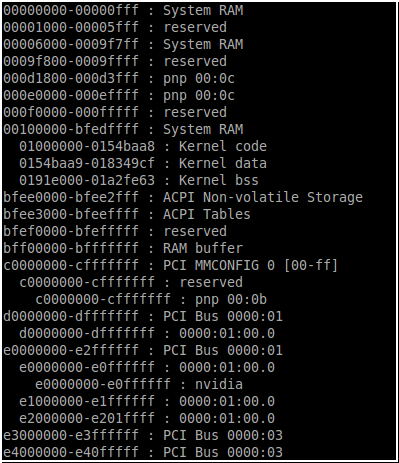The image size is (399, 463).
Task: Click the PCI MMCONFIG 0 [00-ff] line
Action: pos(171,266)
